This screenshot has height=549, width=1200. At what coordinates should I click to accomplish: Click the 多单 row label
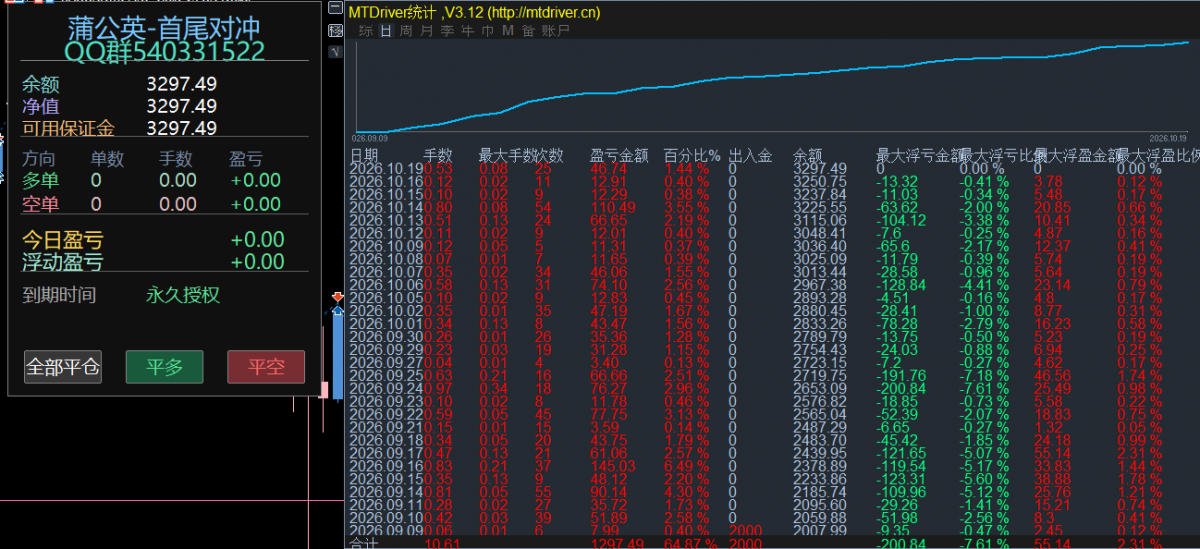pos(40,180)
